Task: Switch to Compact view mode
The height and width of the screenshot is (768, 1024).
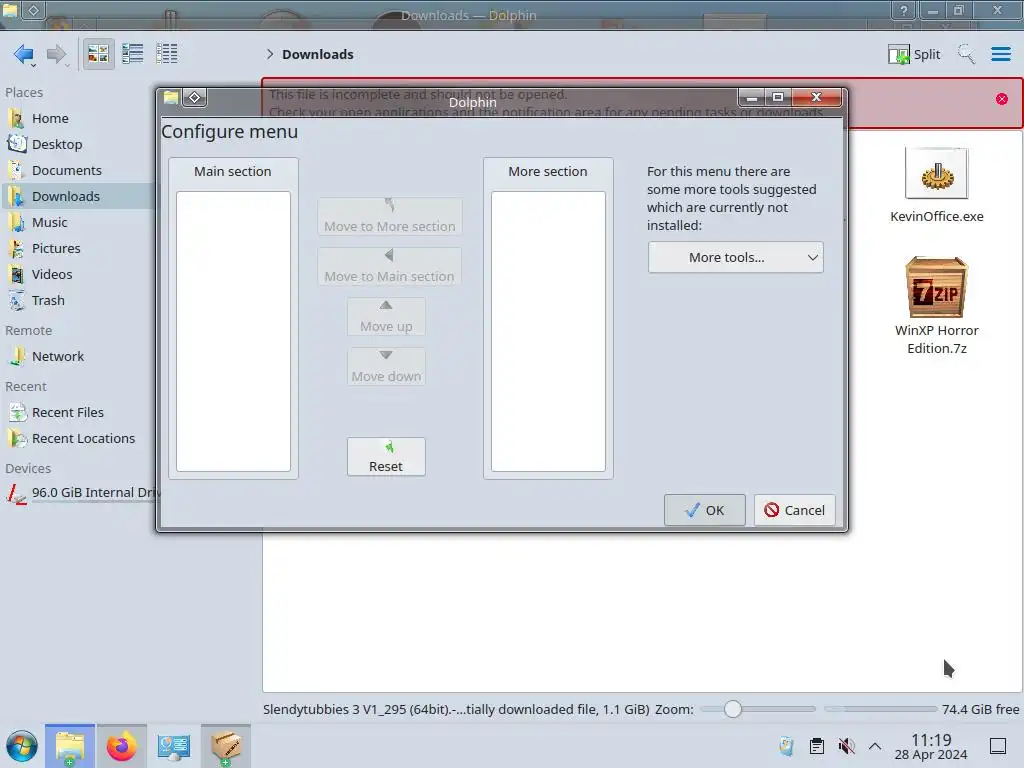Action: coord(133,54)
